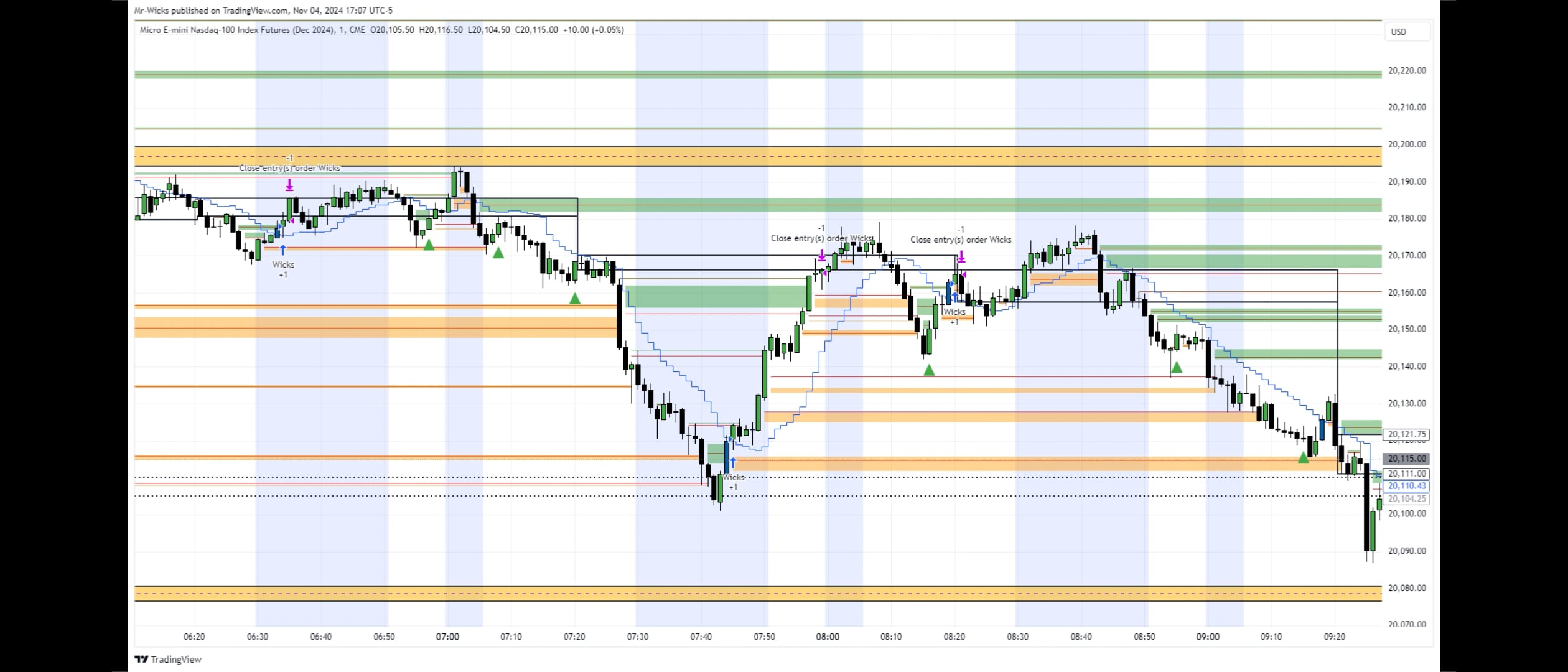The height and width of the screenshot is (672, 1568).
Task: Click the 20,200.00 price axis label
Action: [x=1407, y=144]
